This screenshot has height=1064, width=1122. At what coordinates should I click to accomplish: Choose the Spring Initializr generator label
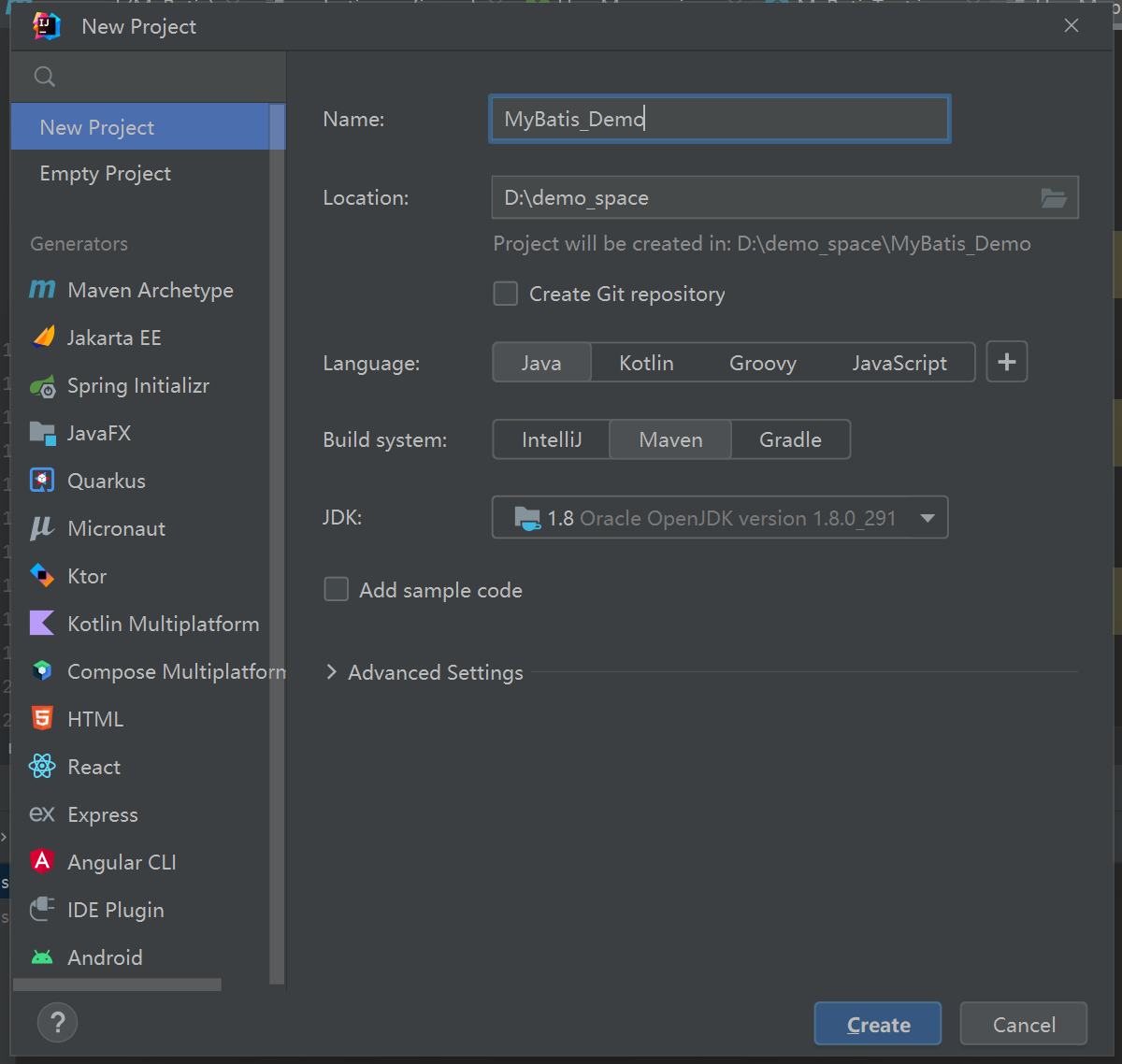(138, 385)
